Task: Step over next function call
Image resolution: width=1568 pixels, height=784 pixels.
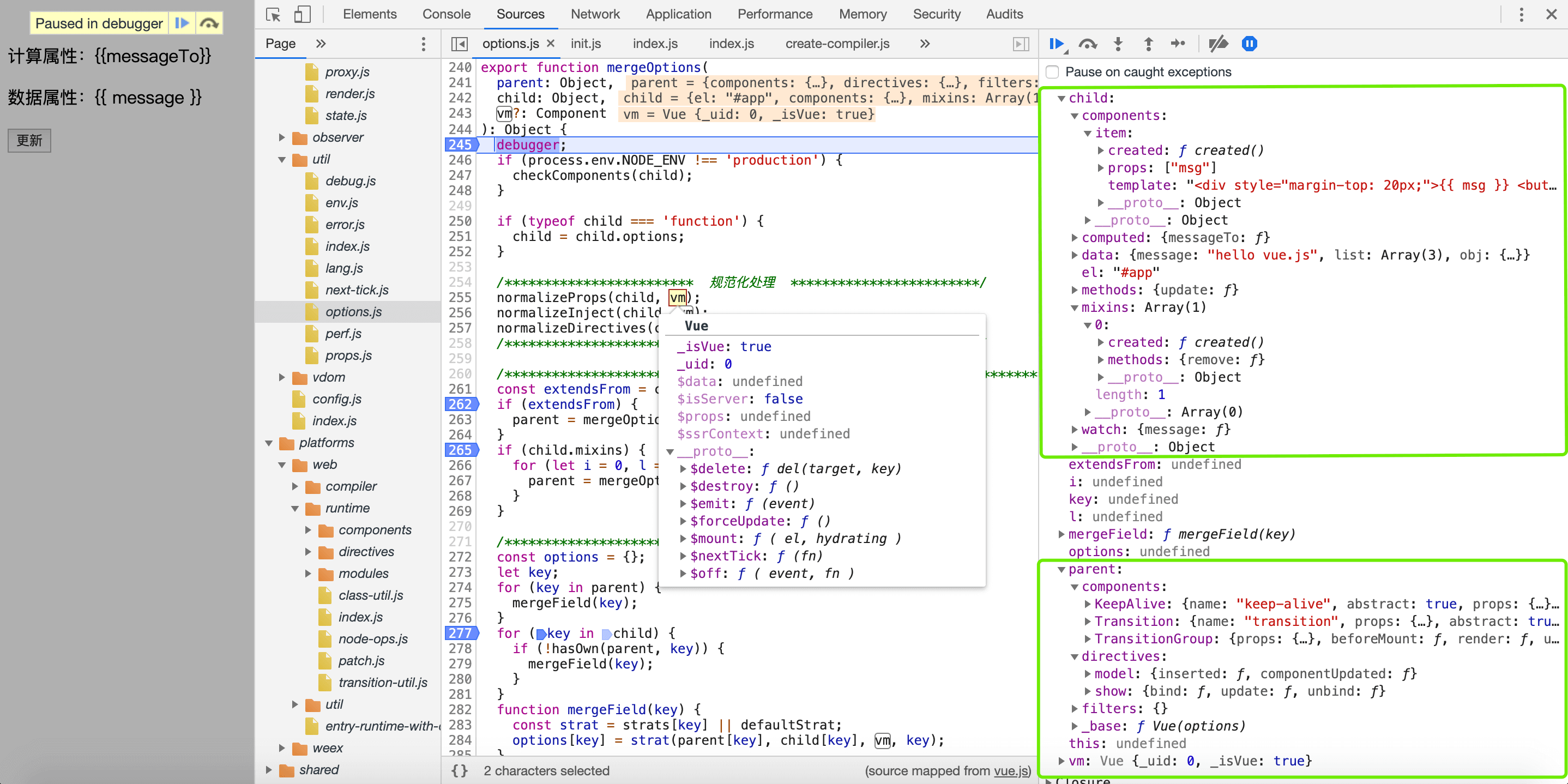Action: (1087, 44)
